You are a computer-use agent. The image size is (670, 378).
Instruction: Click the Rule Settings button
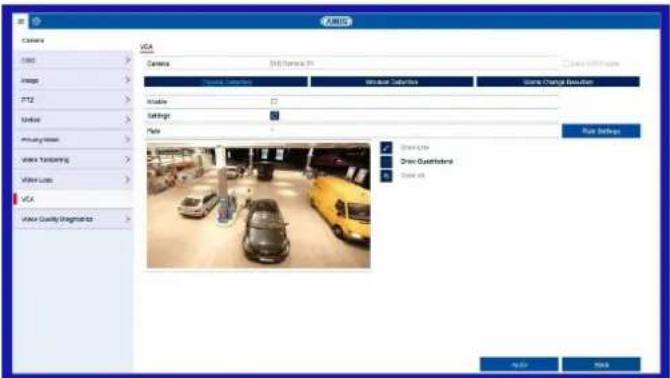(x=601, y=131)
